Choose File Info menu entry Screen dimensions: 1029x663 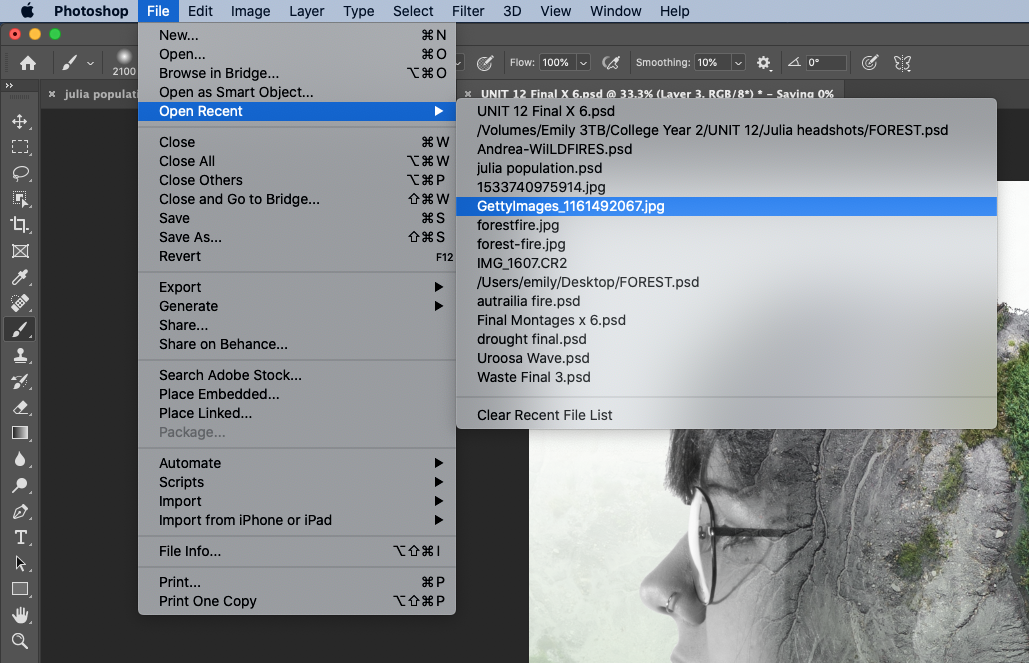[x=297, y=551]
